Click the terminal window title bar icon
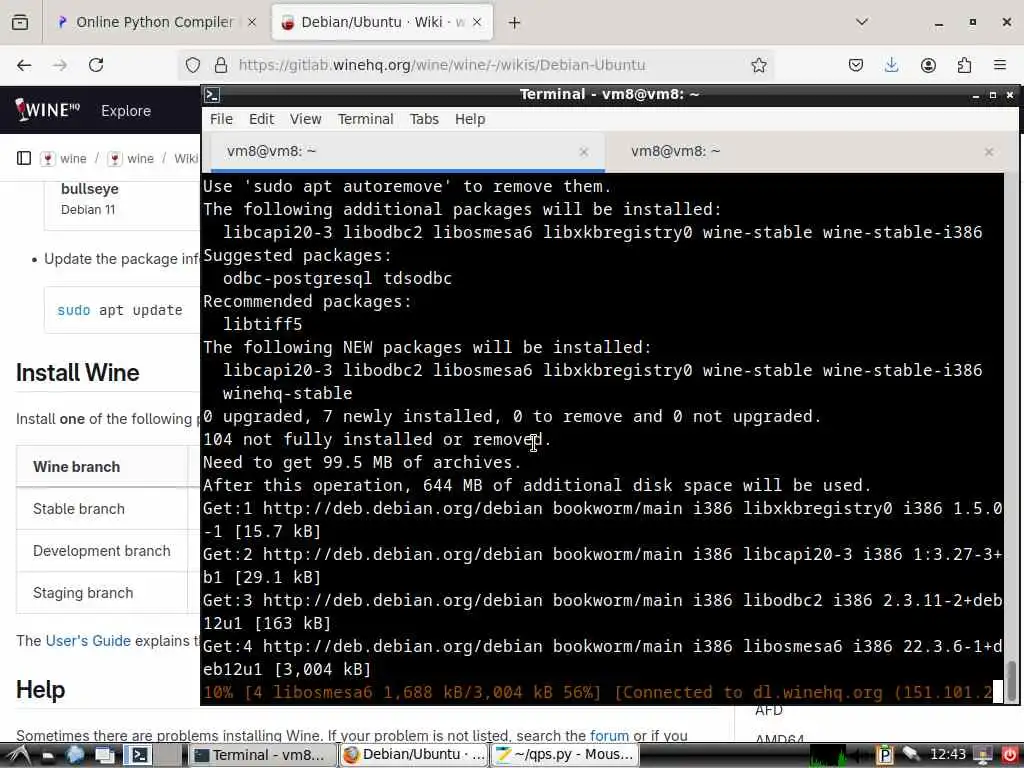Screen dimensions: 1024x768 (x=212, y=95)
